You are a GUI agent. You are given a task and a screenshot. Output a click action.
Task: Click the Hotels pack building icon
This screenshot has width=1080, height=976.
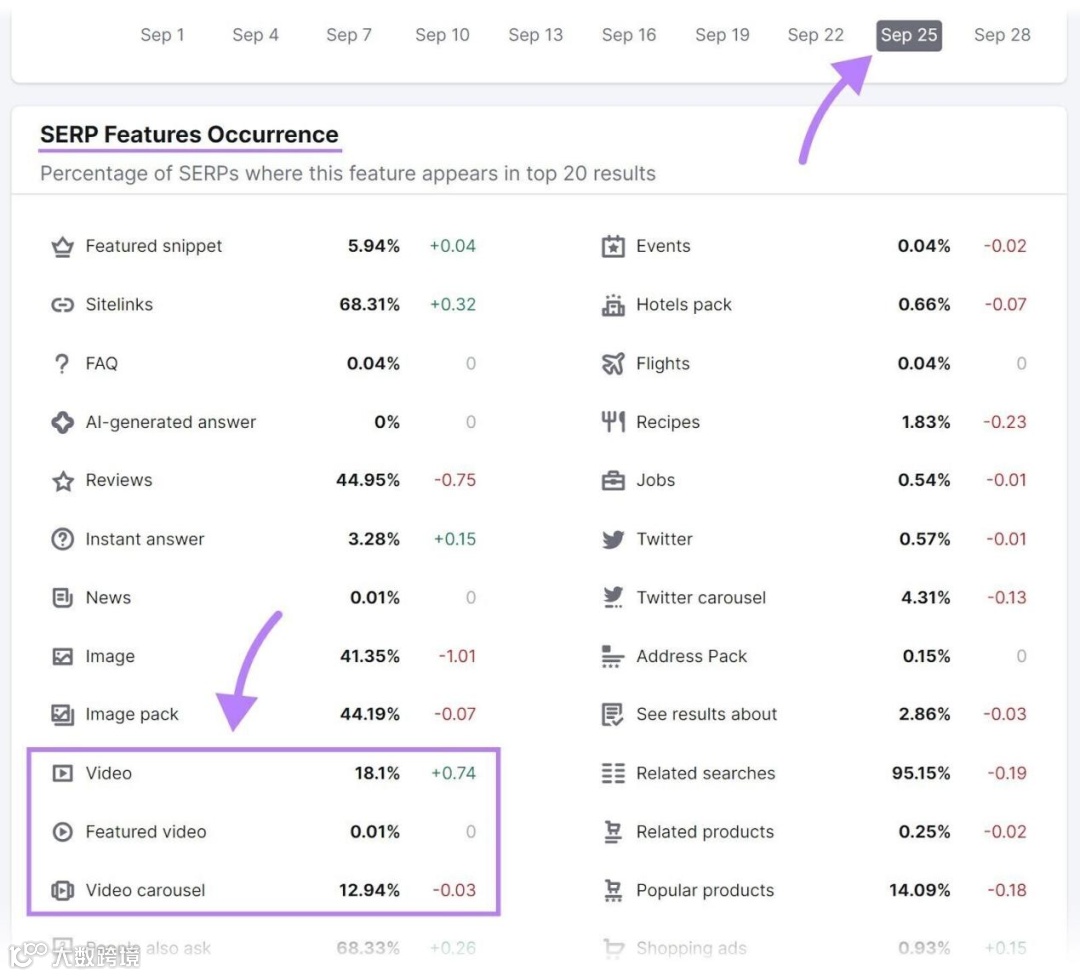(x=613, y=305)
